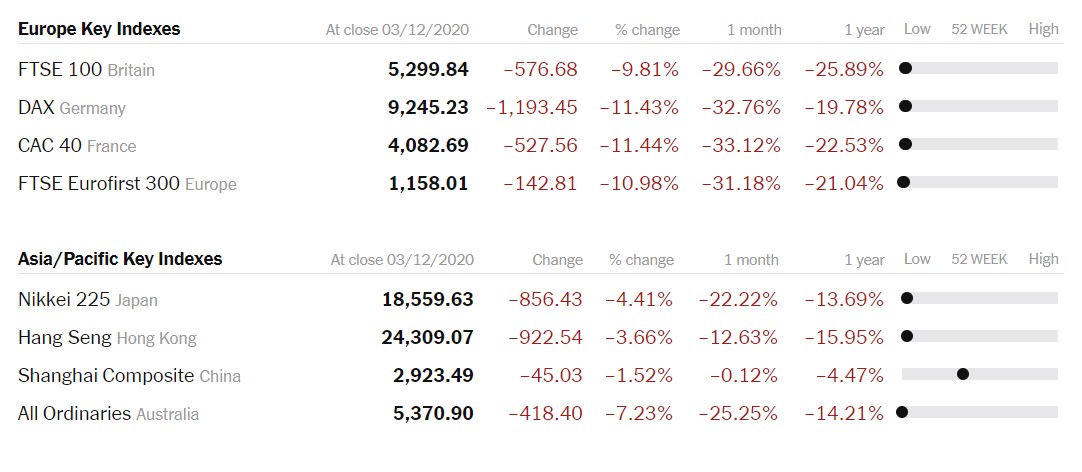Open the FTSE 100 Britain index
Viewport: 1082px width, 472px height.
(x=86, y=70)
